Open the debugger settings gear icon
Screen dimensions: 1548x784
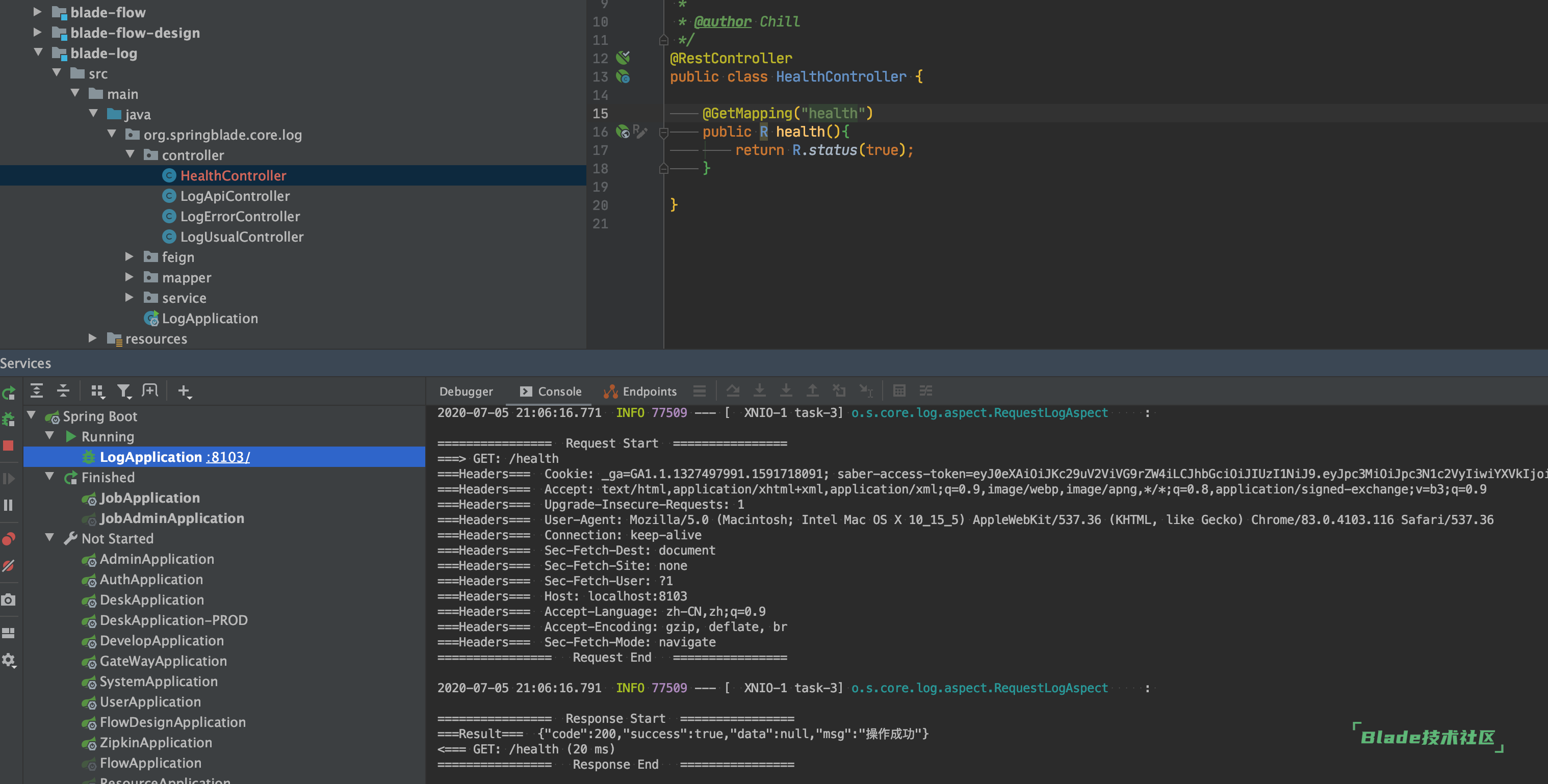pyautogui.click(x=8, y=660)
